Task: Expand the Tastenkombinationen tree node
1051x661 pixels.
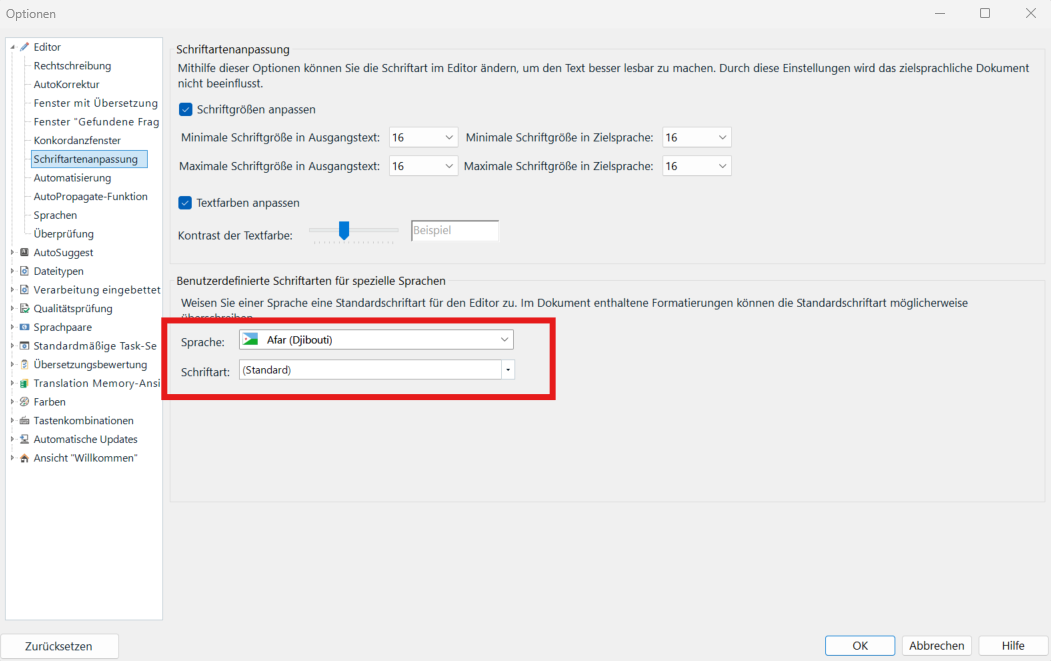Action: [12, 420]
